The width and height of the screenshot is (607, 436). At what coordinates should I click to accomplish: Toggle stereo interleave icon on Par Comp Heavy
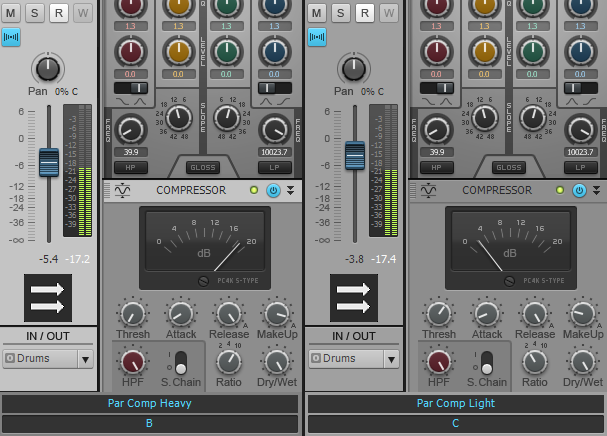point(11,37)
